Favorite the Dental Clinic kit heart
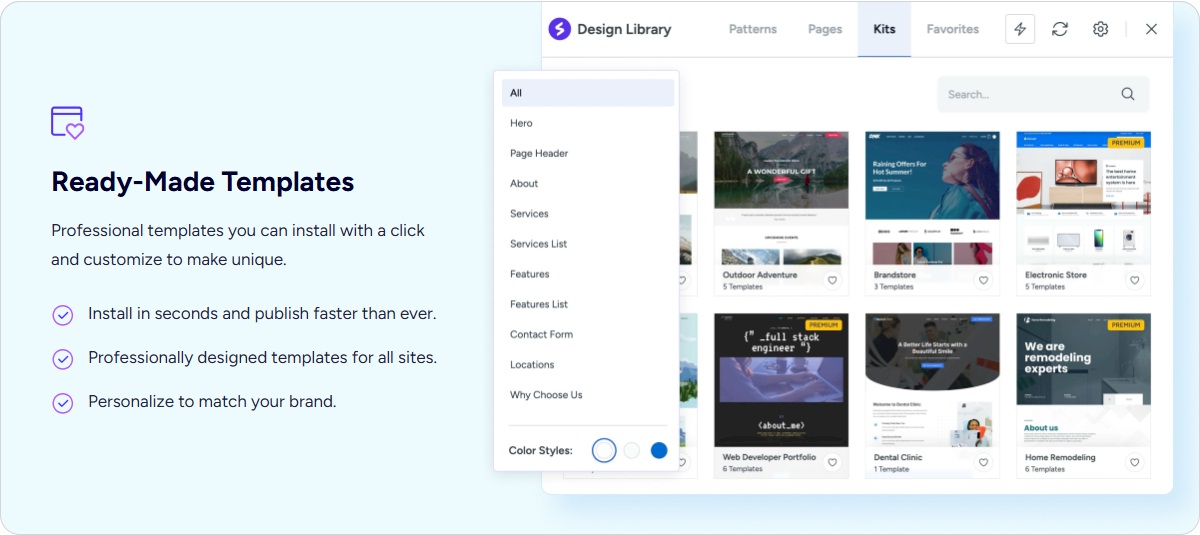This screenshot has height=535, width=1200. tap(983, 463)
